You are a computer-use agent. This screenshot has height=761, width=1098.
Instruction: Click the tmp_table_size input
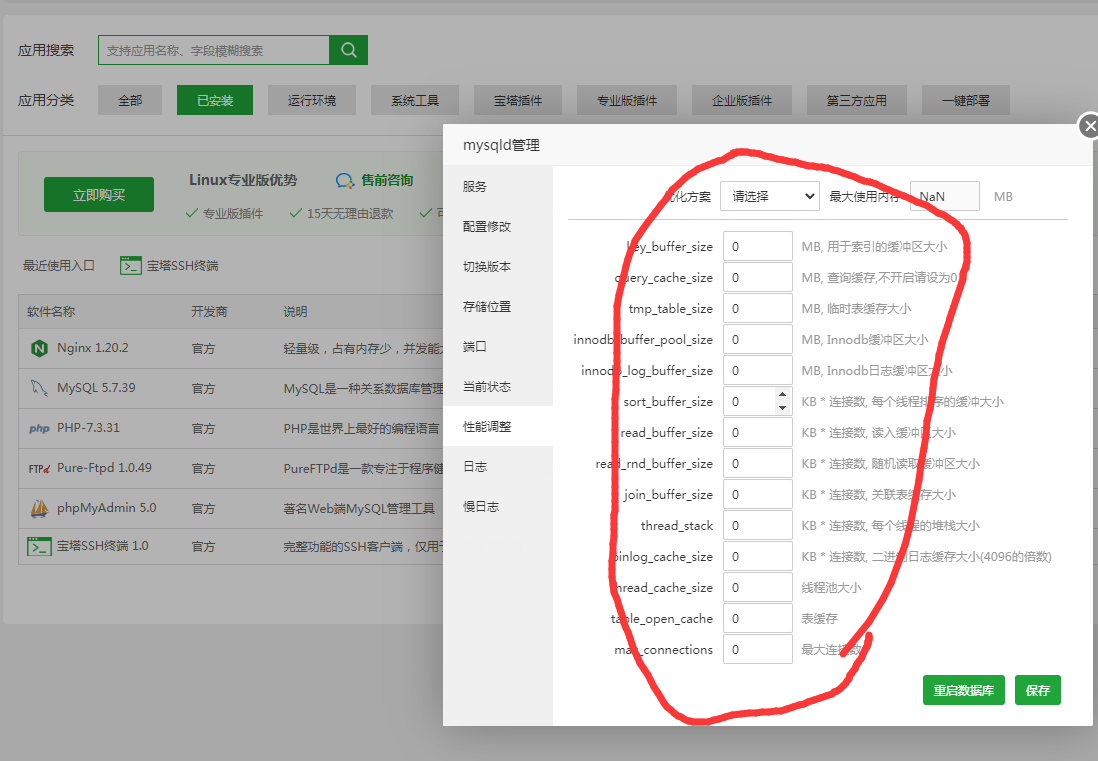[x=758, y=309]
